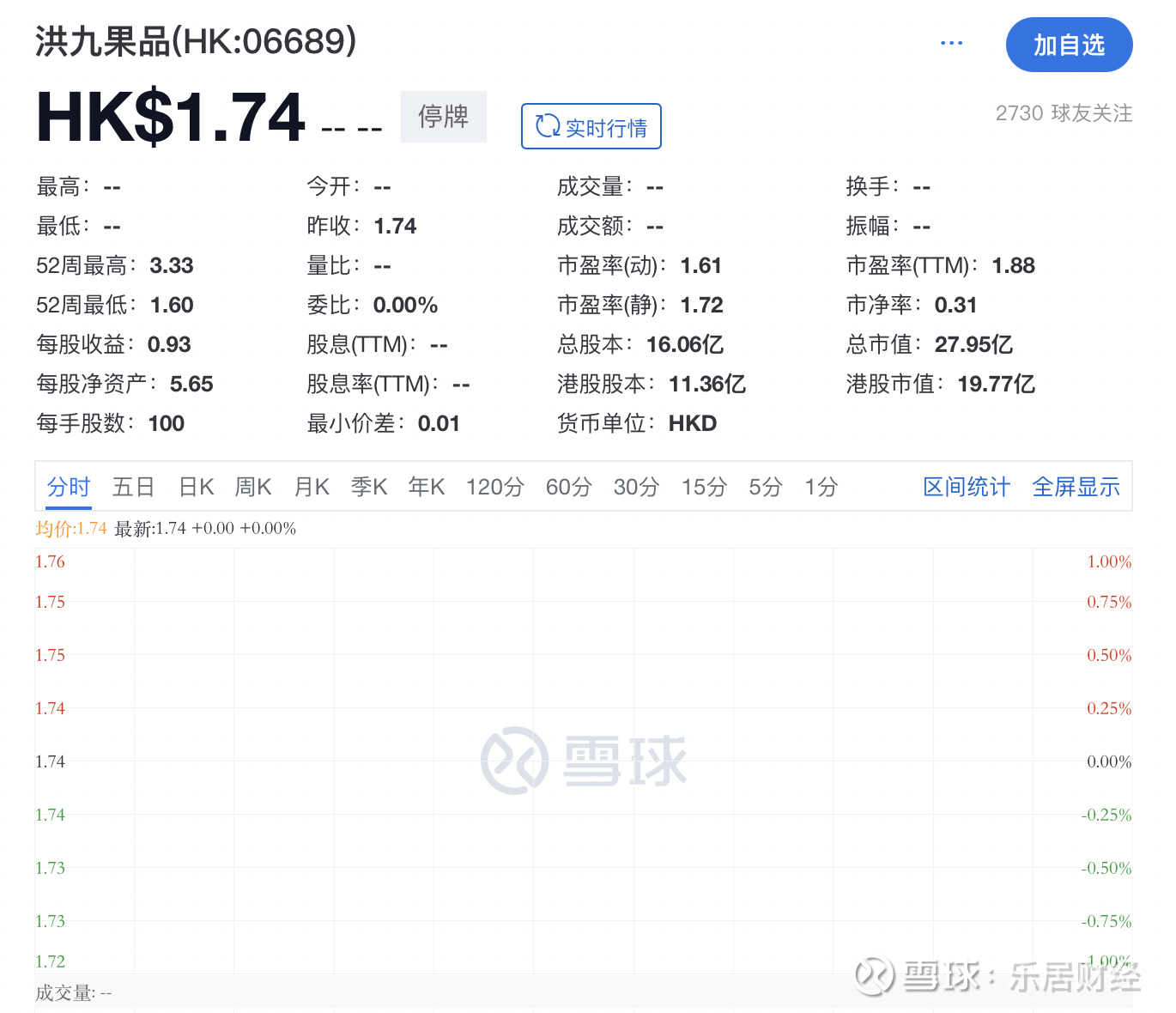Select the 分时 chart tab
1176x1013 pixels.
point(69,488)
